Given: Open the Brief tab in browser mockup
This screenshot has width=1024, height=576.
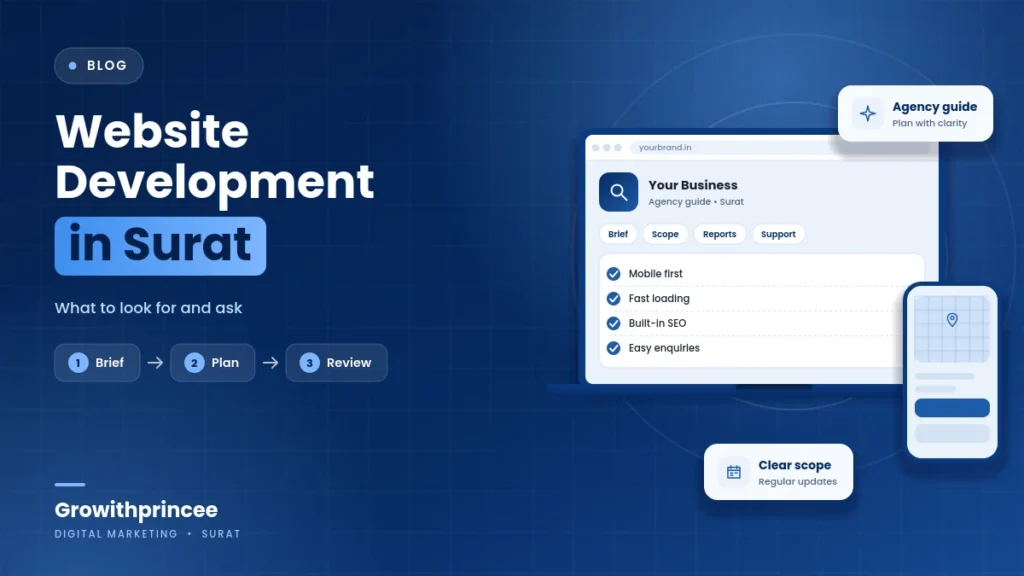Looking at the screenshot, I should coord(618,234).
